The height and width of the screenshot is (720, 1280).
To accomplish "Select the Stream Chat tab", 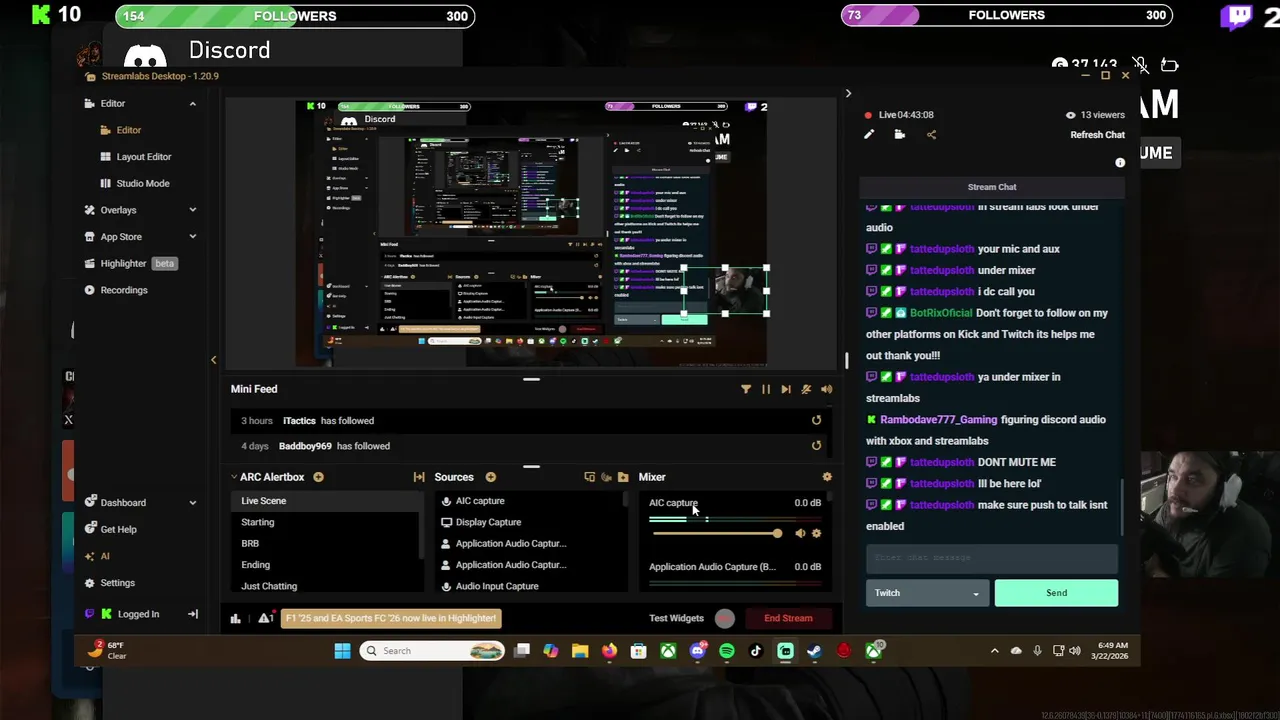I will [992, 187].
